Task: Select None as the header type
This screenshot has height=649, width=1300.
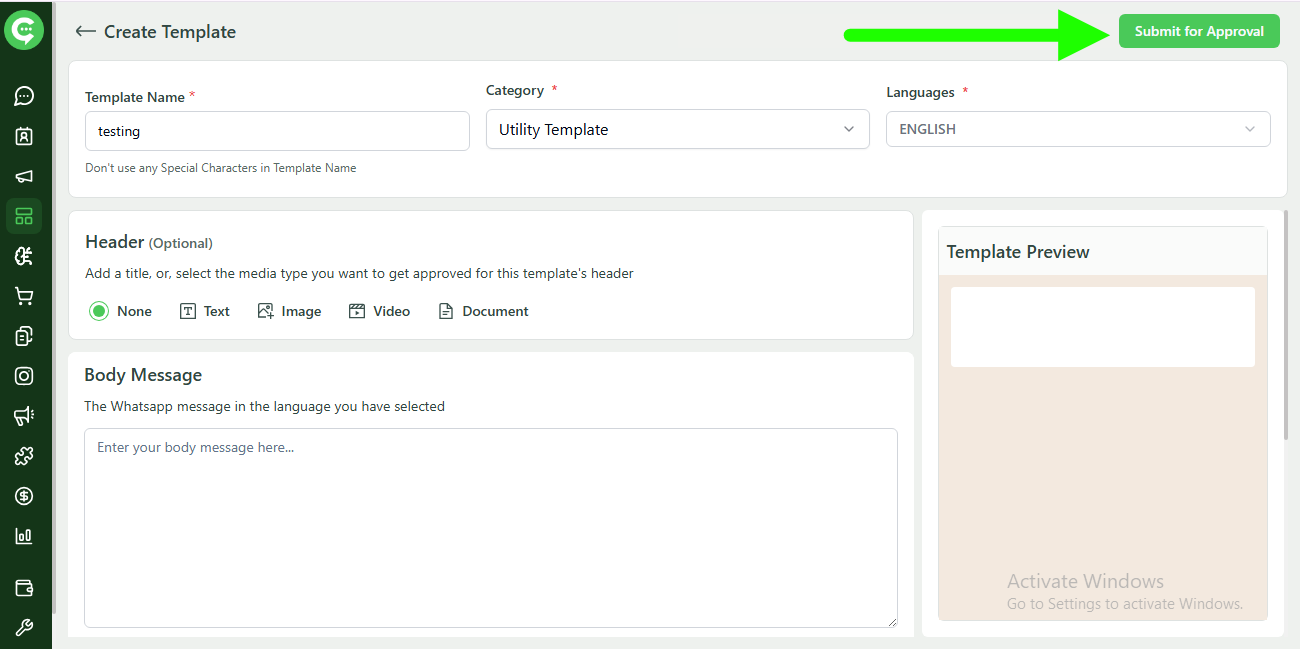Action: click(98, 311)
